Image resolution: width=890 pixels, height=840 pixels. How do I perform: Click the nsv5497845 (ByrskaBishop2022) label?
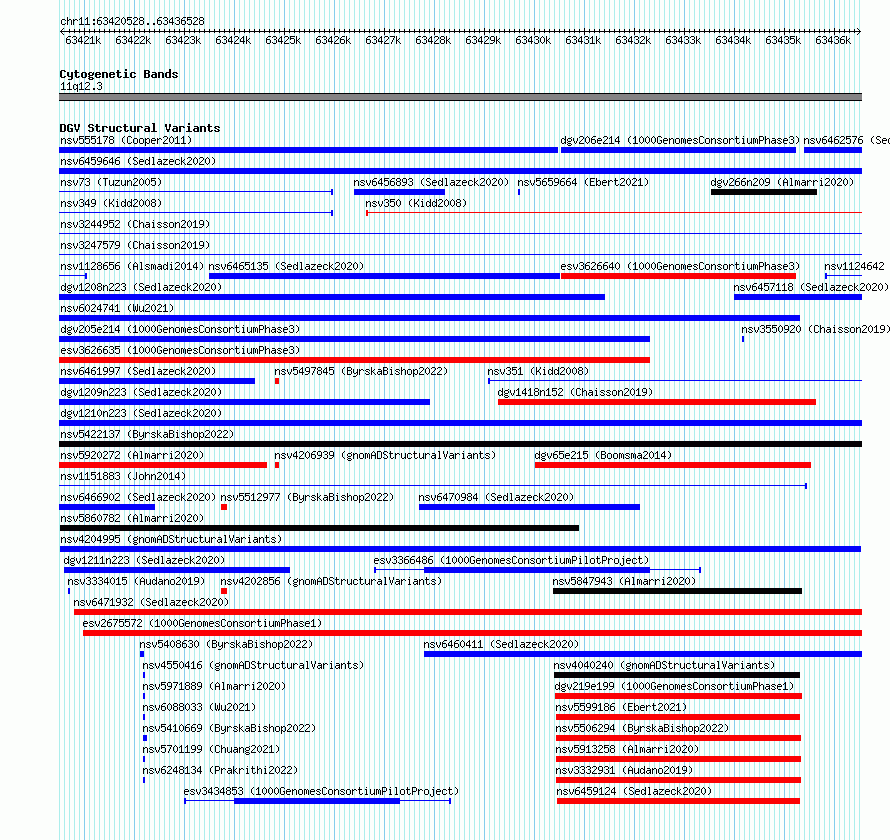[x=361, y=371]
